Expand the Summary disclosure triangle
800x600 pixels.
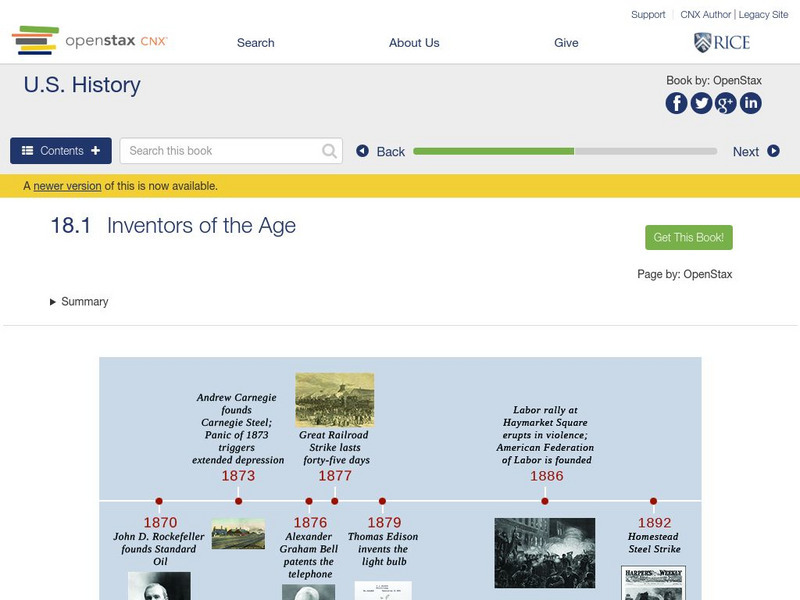(x=55, y=301)
